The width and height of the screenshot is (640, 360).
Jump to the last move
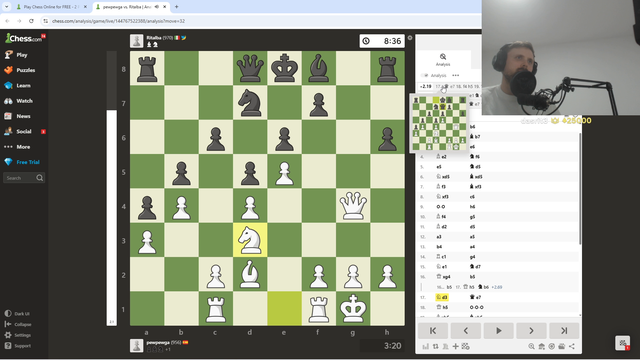[x=564, y=331]
